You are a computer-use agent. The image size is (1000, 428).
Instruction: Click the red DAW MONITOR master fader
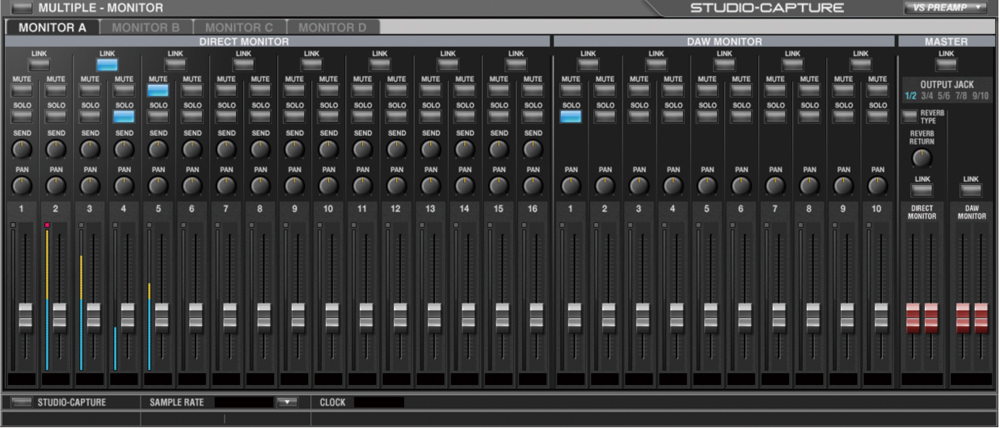pyautogui.click(x=971, y=317)
